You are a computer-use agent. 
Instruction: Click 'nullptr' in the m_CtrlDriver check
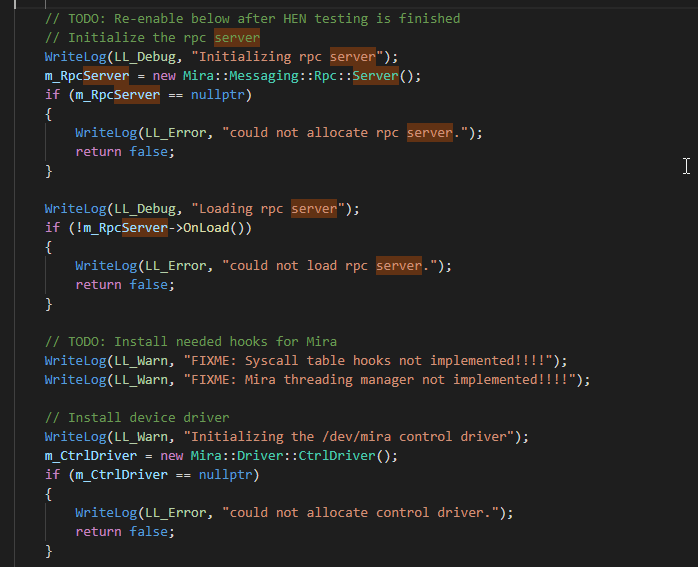click(x=225, y=475)
